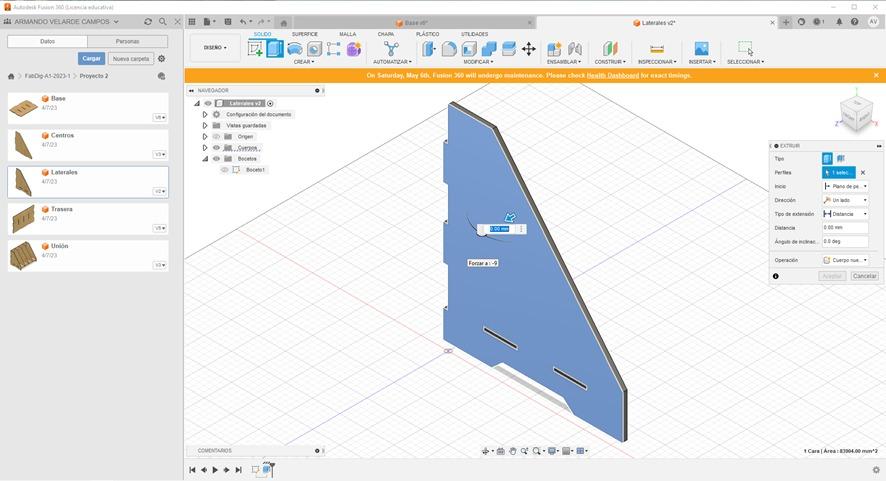Select the thin extrude type option

coord(840,159)
